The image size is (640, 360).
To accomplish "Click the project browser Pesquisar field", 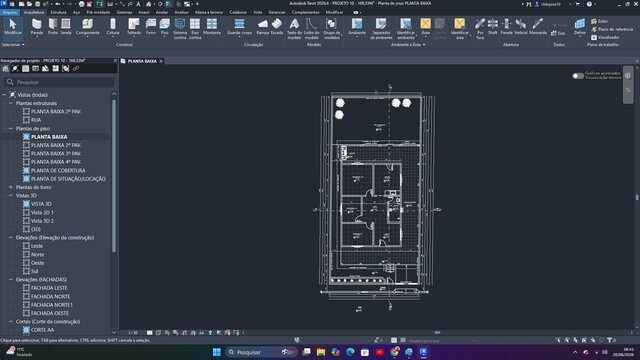I will [x=59, y=82].
